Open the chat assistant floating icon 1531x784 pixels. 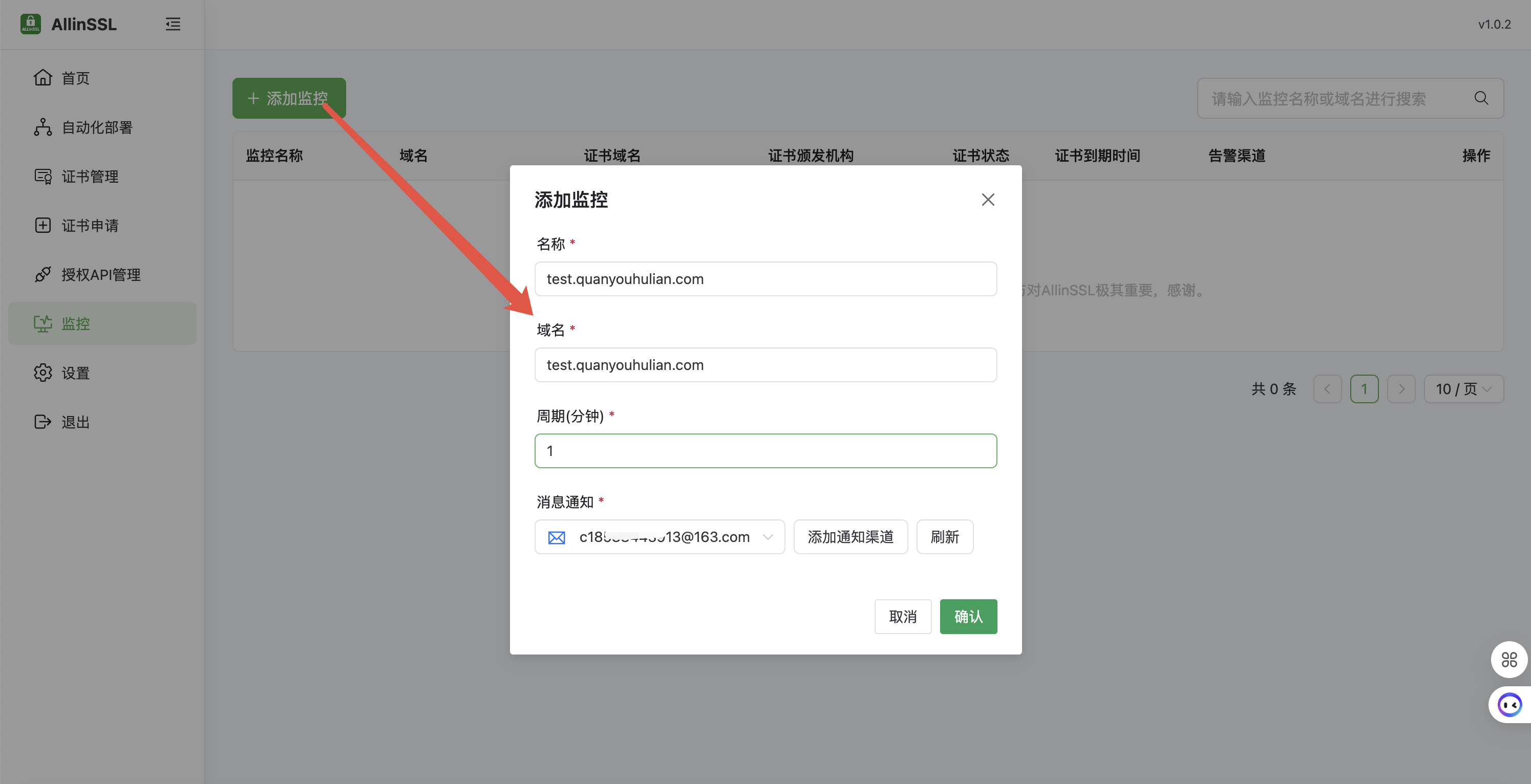tap(1509, 705)
